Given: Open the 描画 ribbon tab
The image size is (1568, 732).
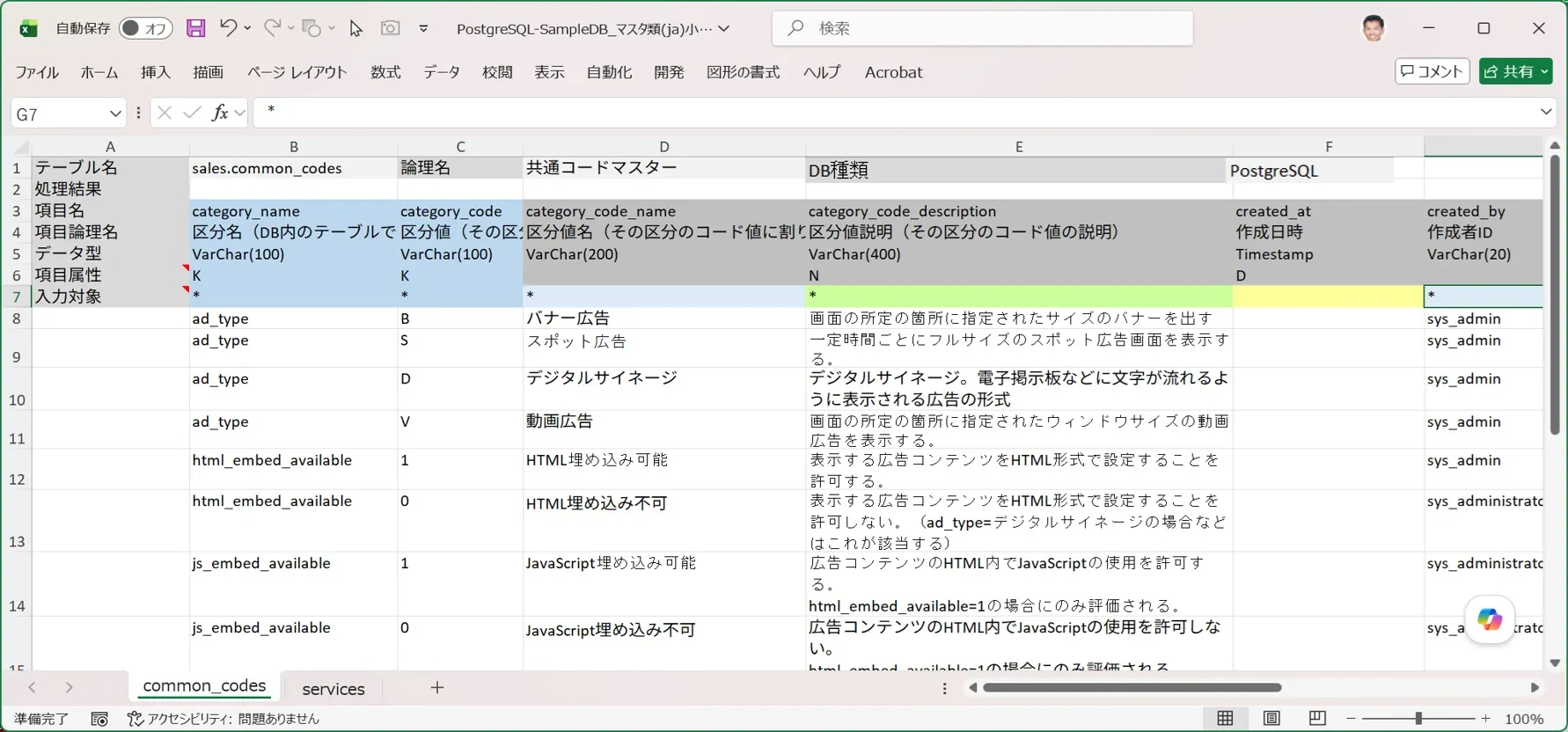Looking at the screenshot, I should pyautogui.click(x=209, y=72).
